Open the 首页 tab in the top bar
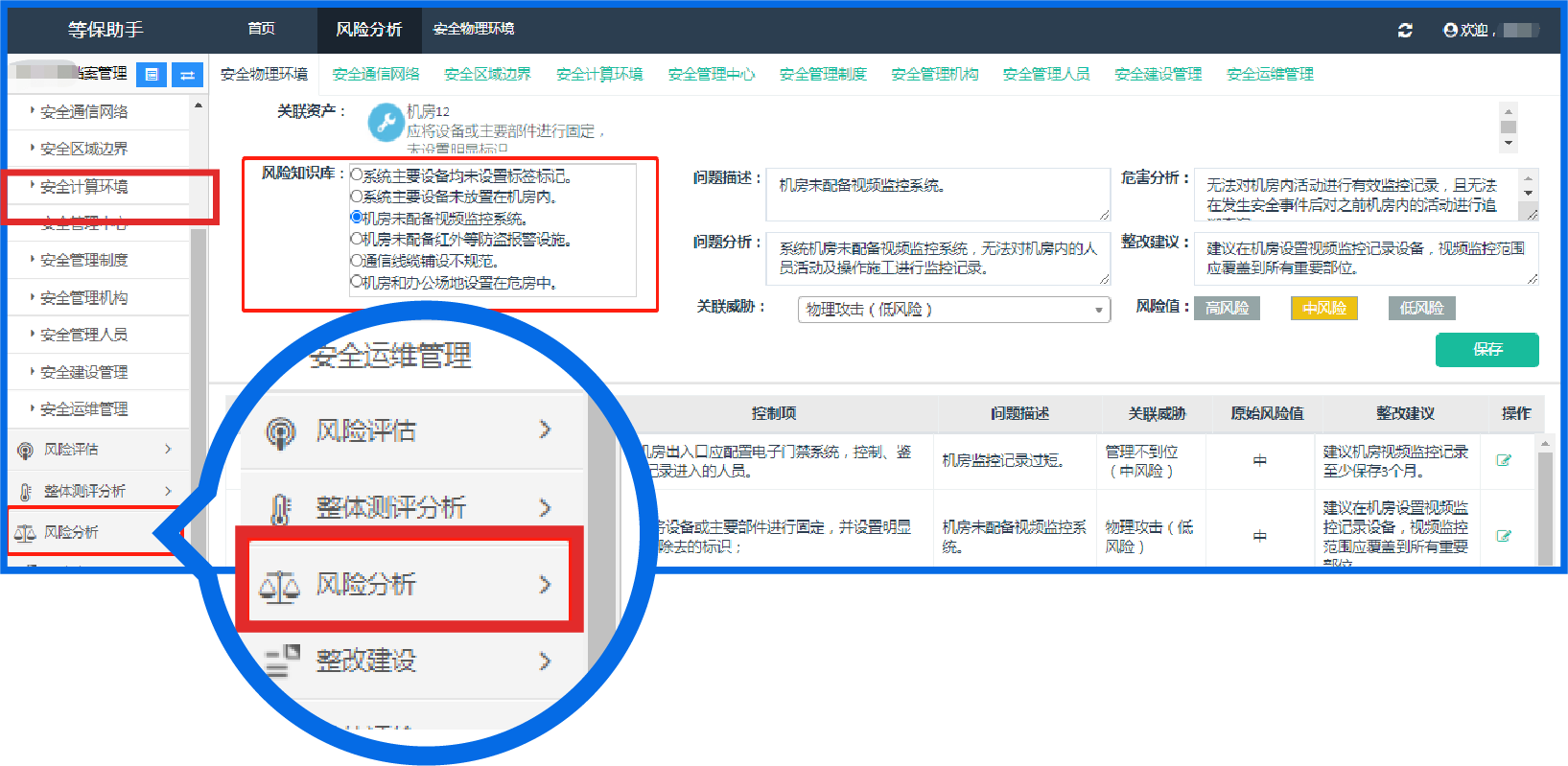Viewport: 1568px width, 766px height. [x=262, y=29]
